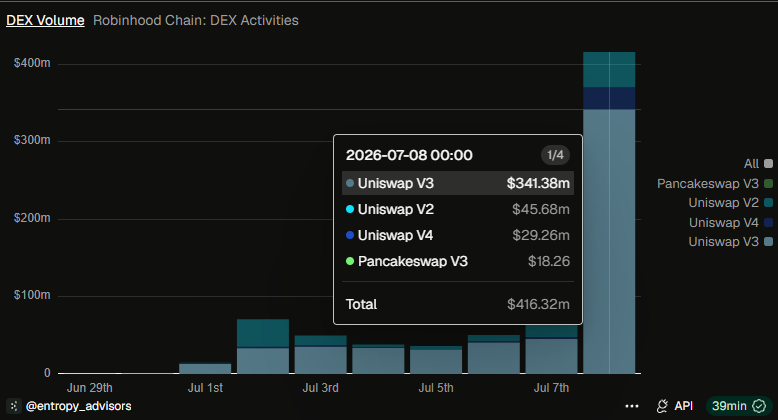Click the Jul 5th bar in the chart
Viewport: 778px width, 420px height.
[x=436, y=360]
